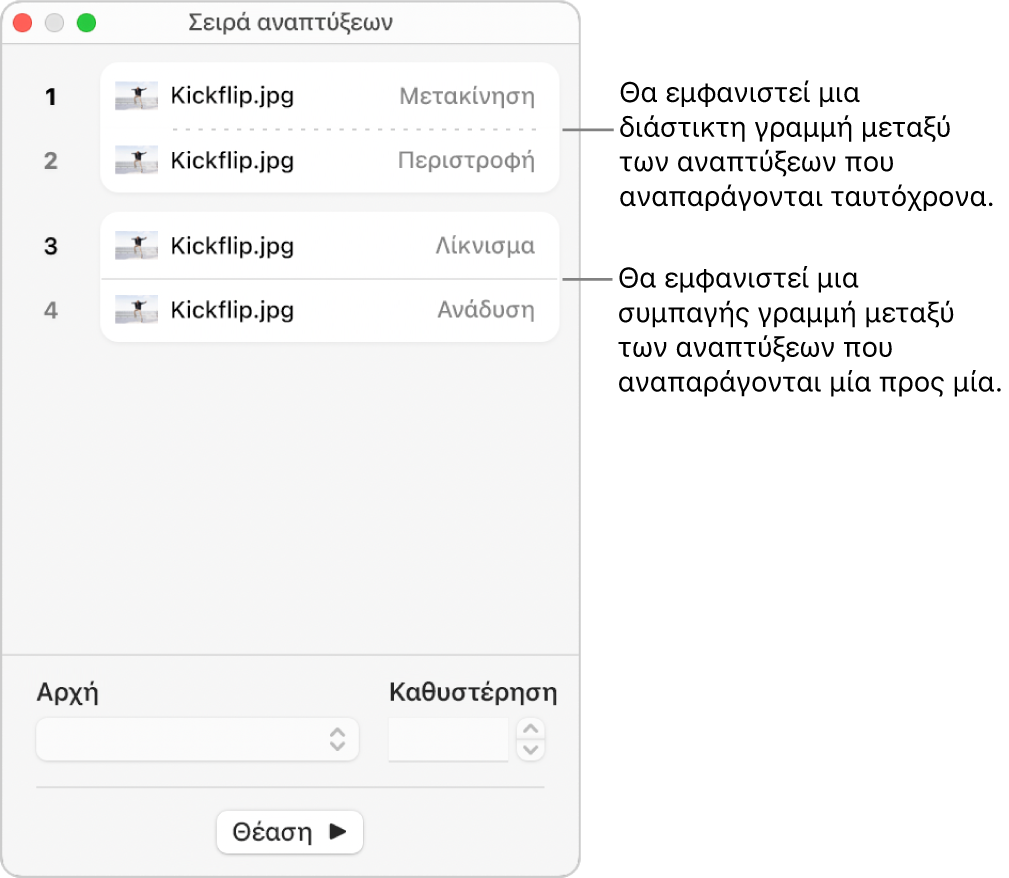The image size is (1009, 878).
Task: Click the Λίκνισμα effect label
Action: [485, 245]
